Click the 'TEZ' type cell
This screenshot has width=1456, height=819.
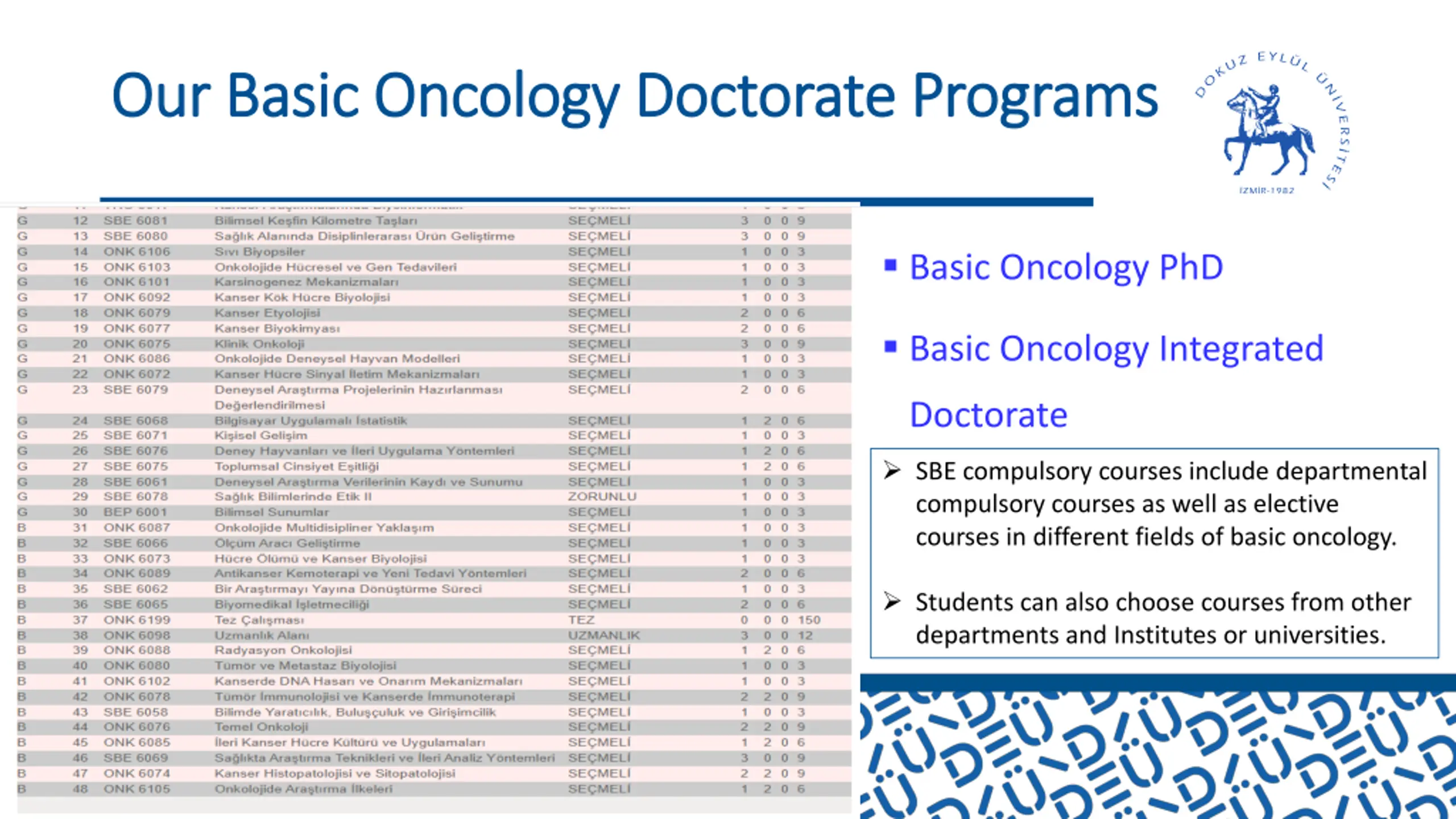click(581, 620)
